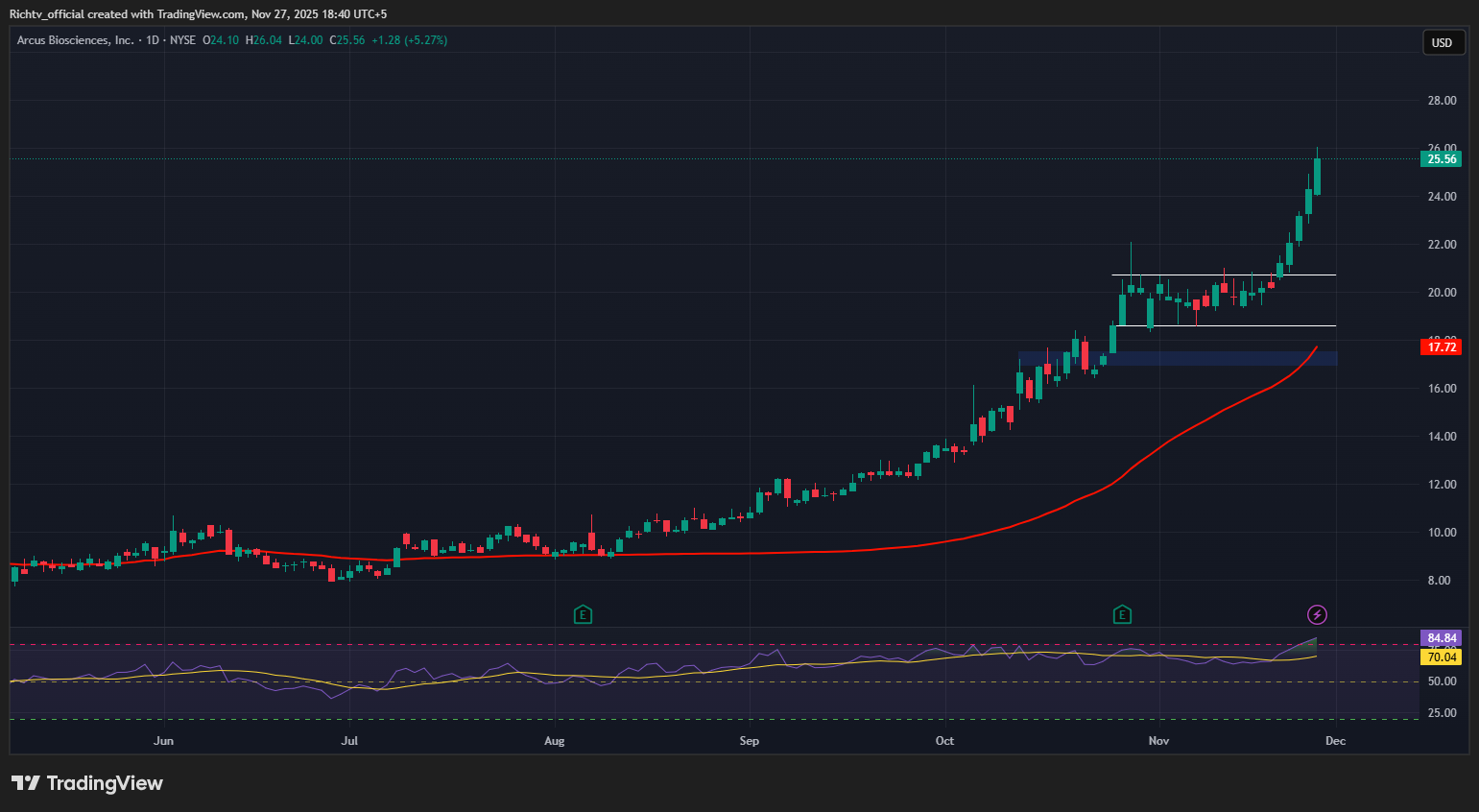This screenshot has width=1479, height=812.
Task: Click the purple lightning bolt event icon
Action: [1318, 614]
